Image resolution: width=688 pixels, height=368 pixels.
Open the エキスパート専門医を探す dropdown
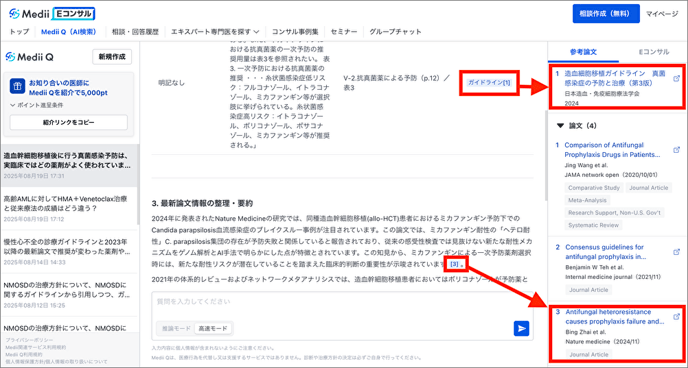pos(215,32)
